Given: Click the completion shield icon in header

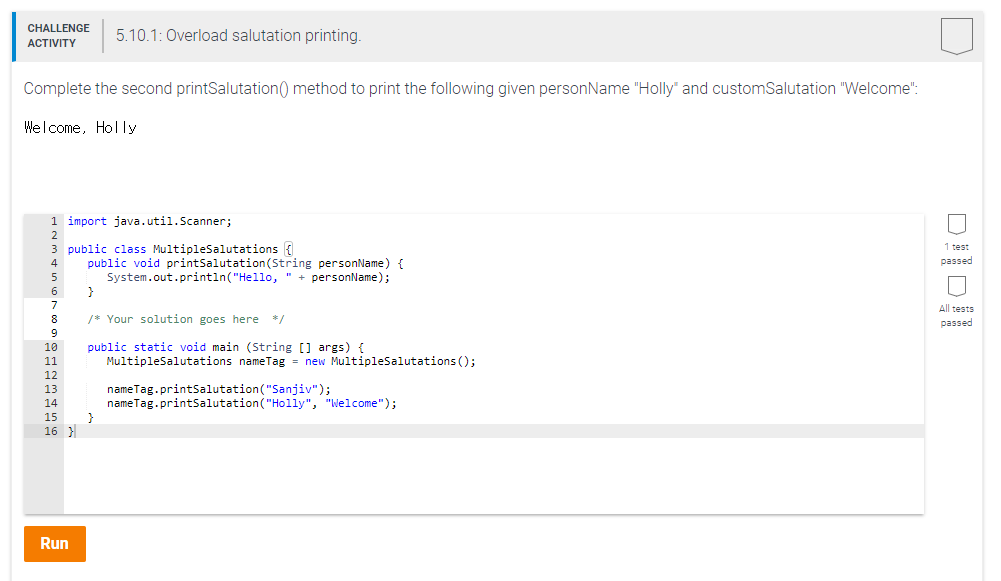Looking at the screenshot, I should 958,35.
